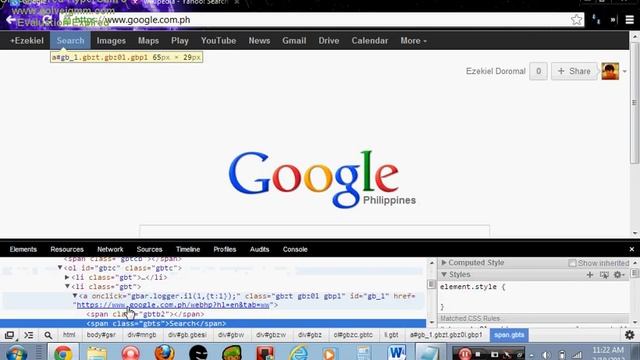Viewport: 640px width, 360px height.
Task: Go back with browser back arrow
Action: (10, 20)
